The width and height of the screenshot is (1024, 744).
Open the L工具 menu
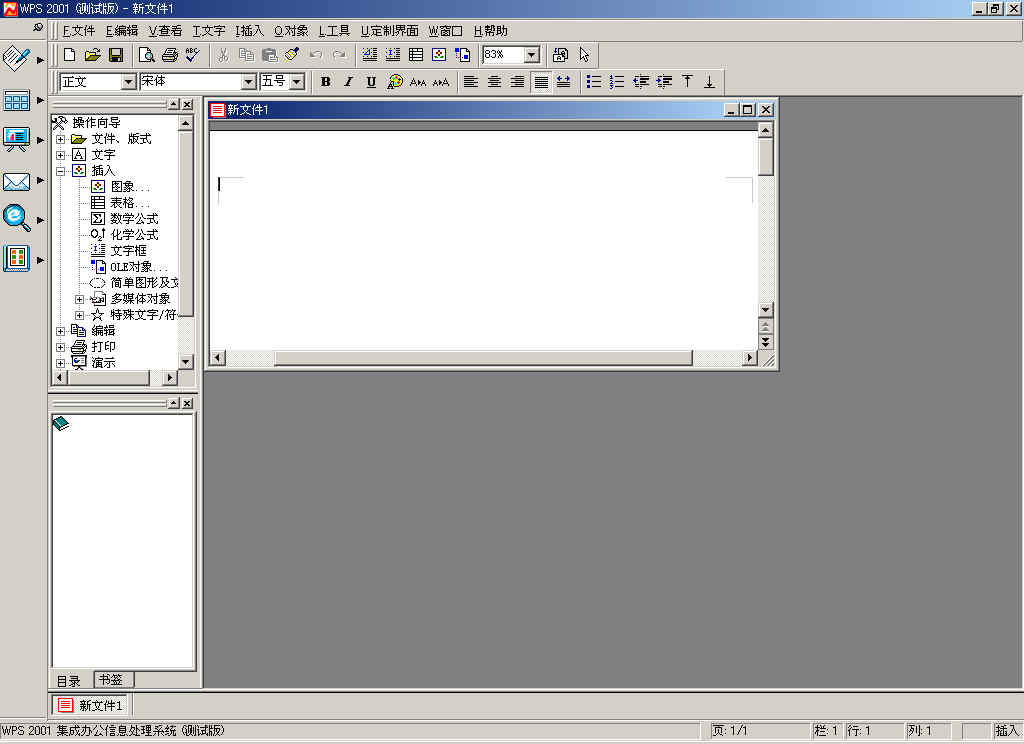[x=334, y=31]
